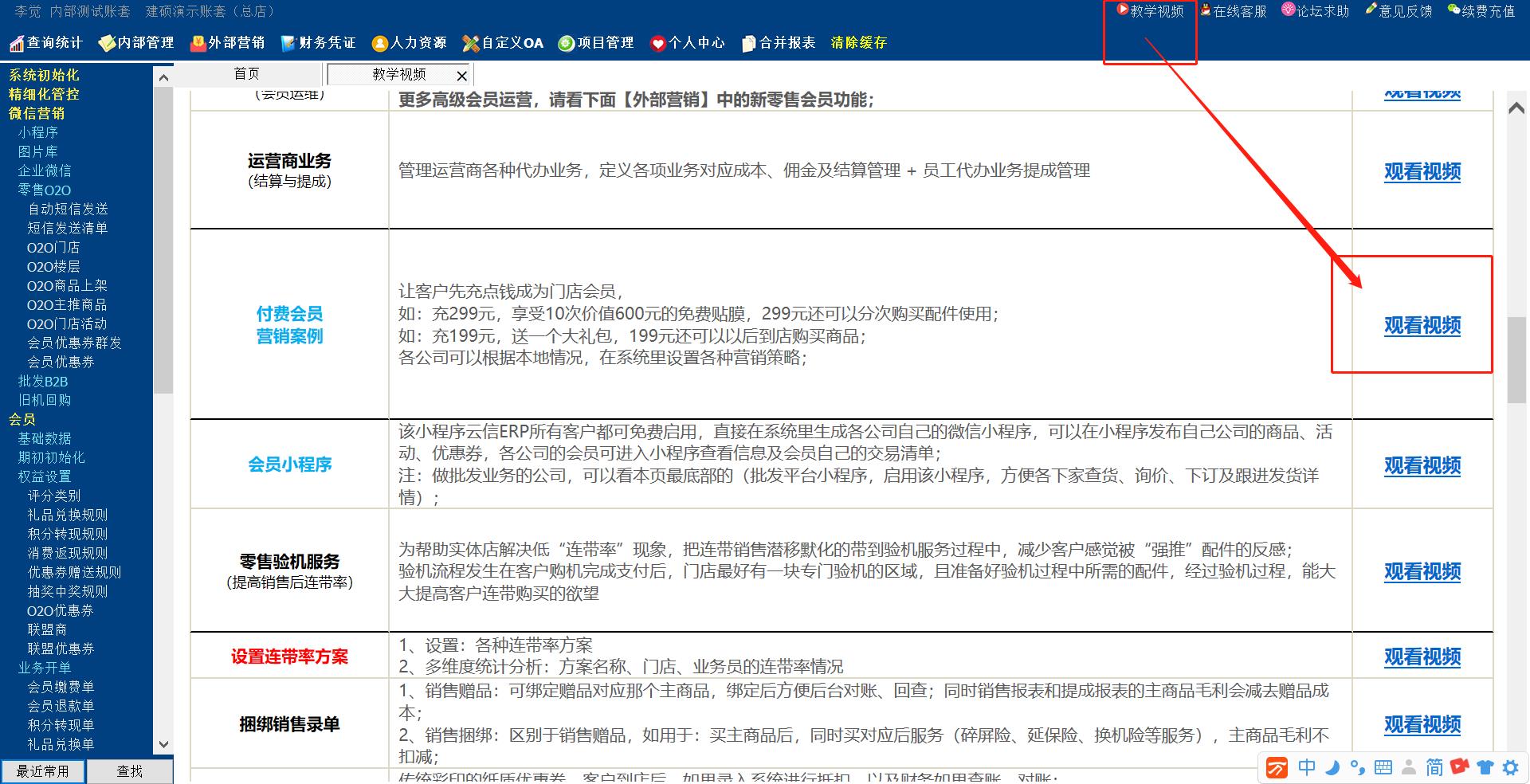
Task: Collapse 业务开单 group in sidebar
Action: [45, 668]
